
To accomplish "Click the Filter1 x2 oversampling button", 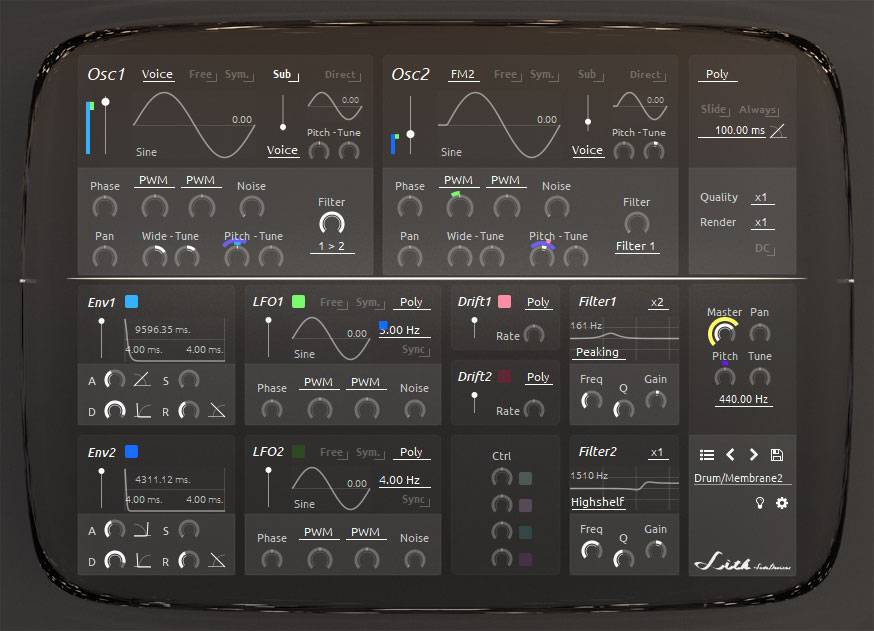I will pos(657,302).
